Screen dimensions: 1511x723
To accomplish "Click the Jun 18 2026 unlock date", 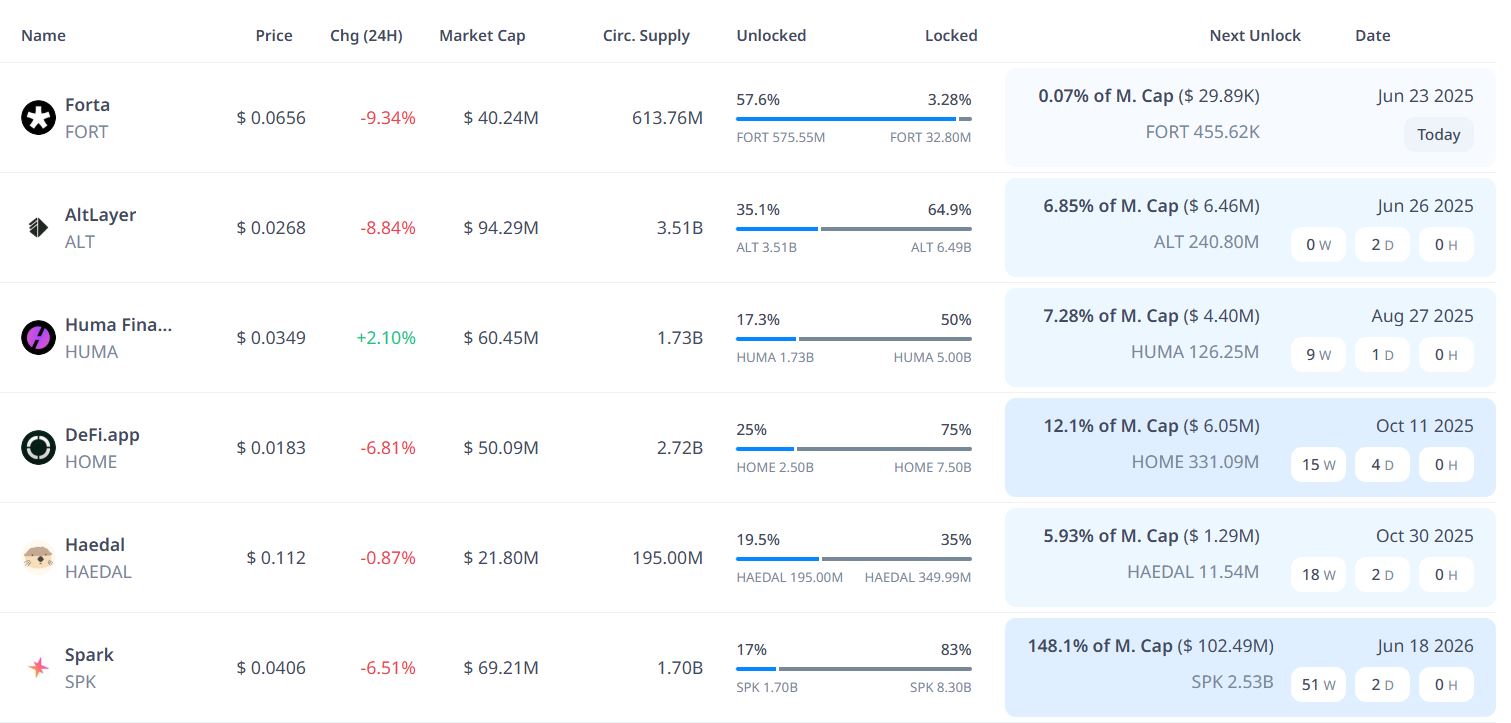I will pos(1425,646).
